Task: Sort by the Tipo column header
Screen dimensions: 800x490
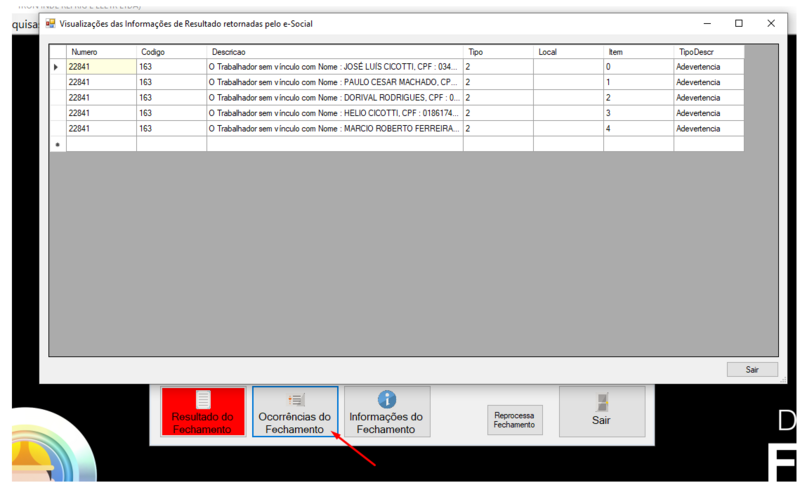Action: (498, 52)
